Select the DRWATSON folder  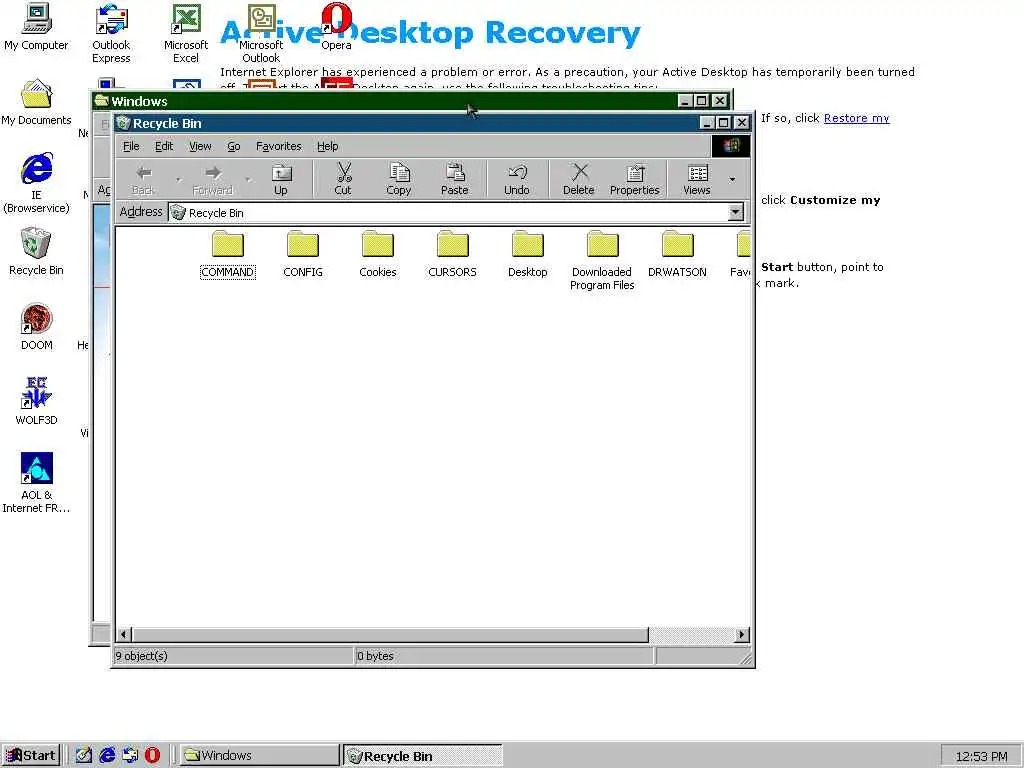pyautogui.click(x=677, y=255)
